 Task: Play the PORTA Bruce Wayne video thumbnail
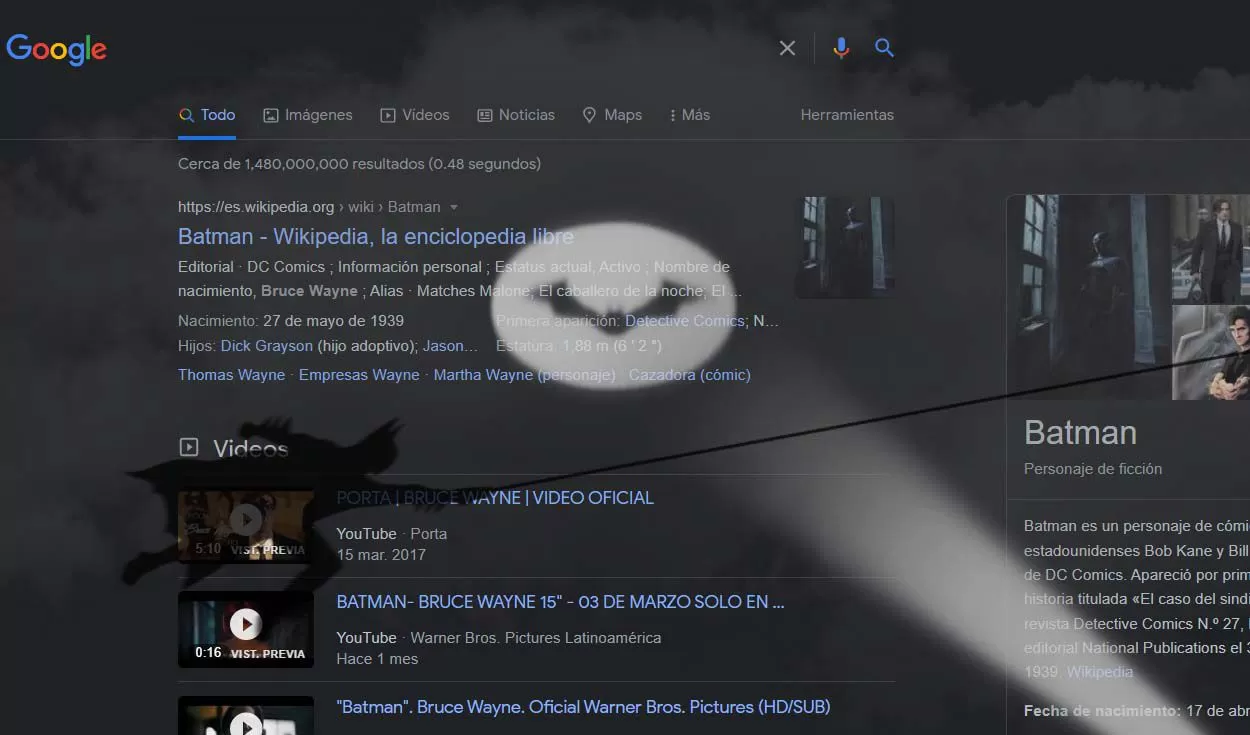point(246,524)
